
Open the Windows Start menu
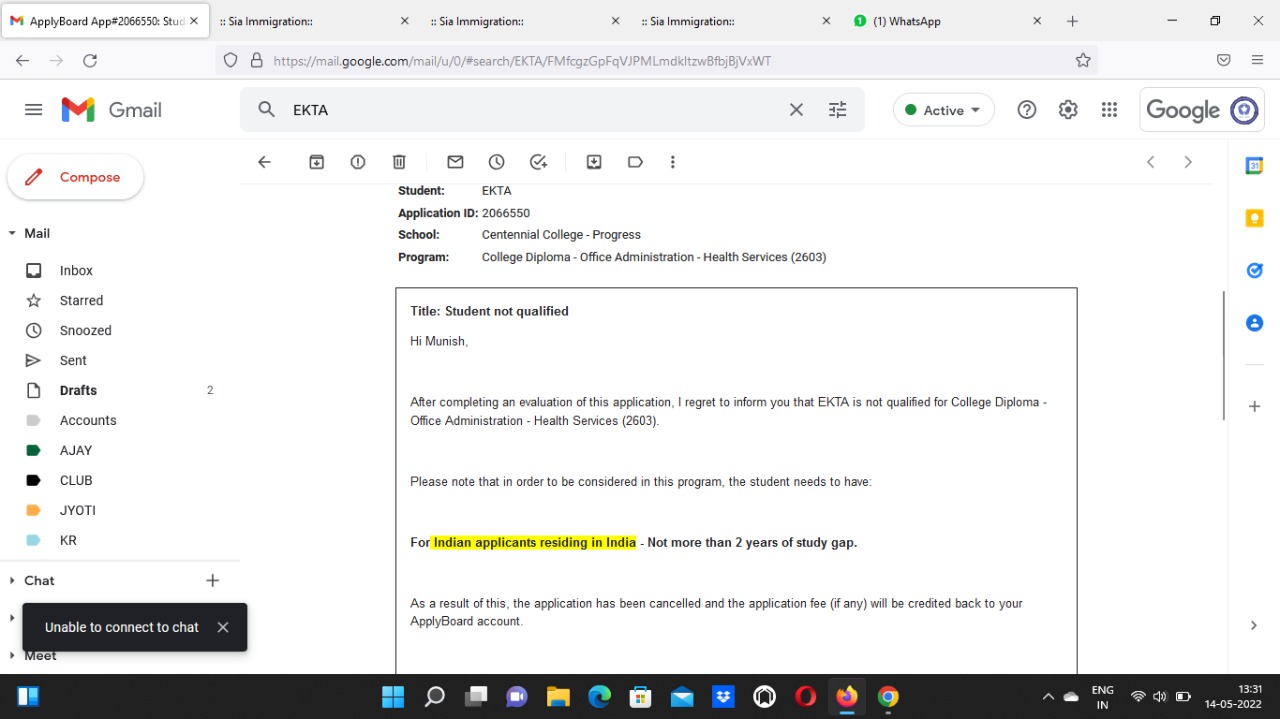393,696
